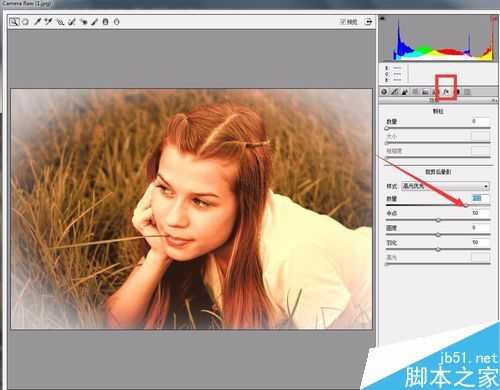Image resolution: width=500 pixels, height=390 pixels.
Task: Toggle highlight clipping warning in histogram
Action: [494, 19]
